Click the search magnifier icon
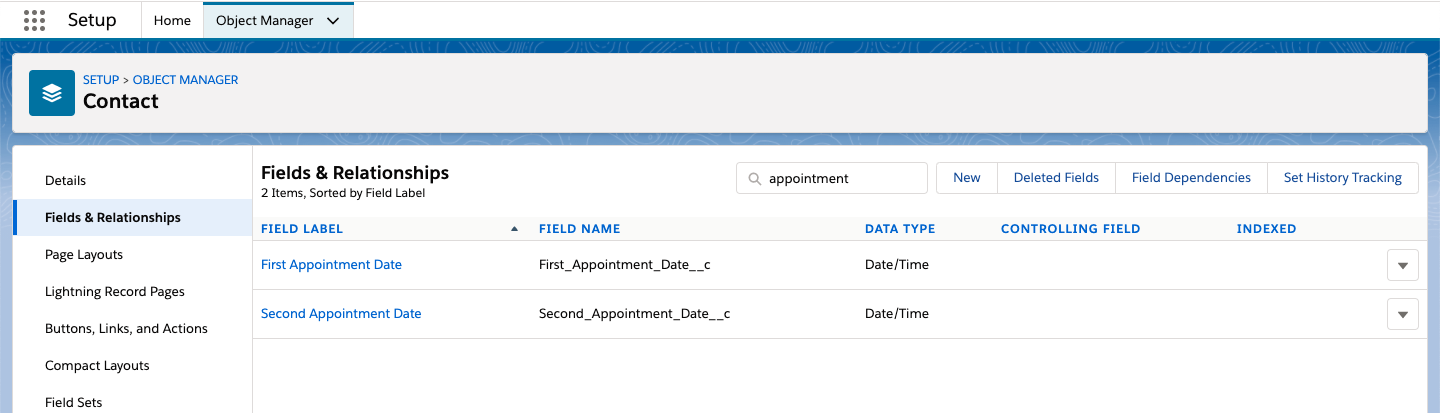 [x=753, y=178]
